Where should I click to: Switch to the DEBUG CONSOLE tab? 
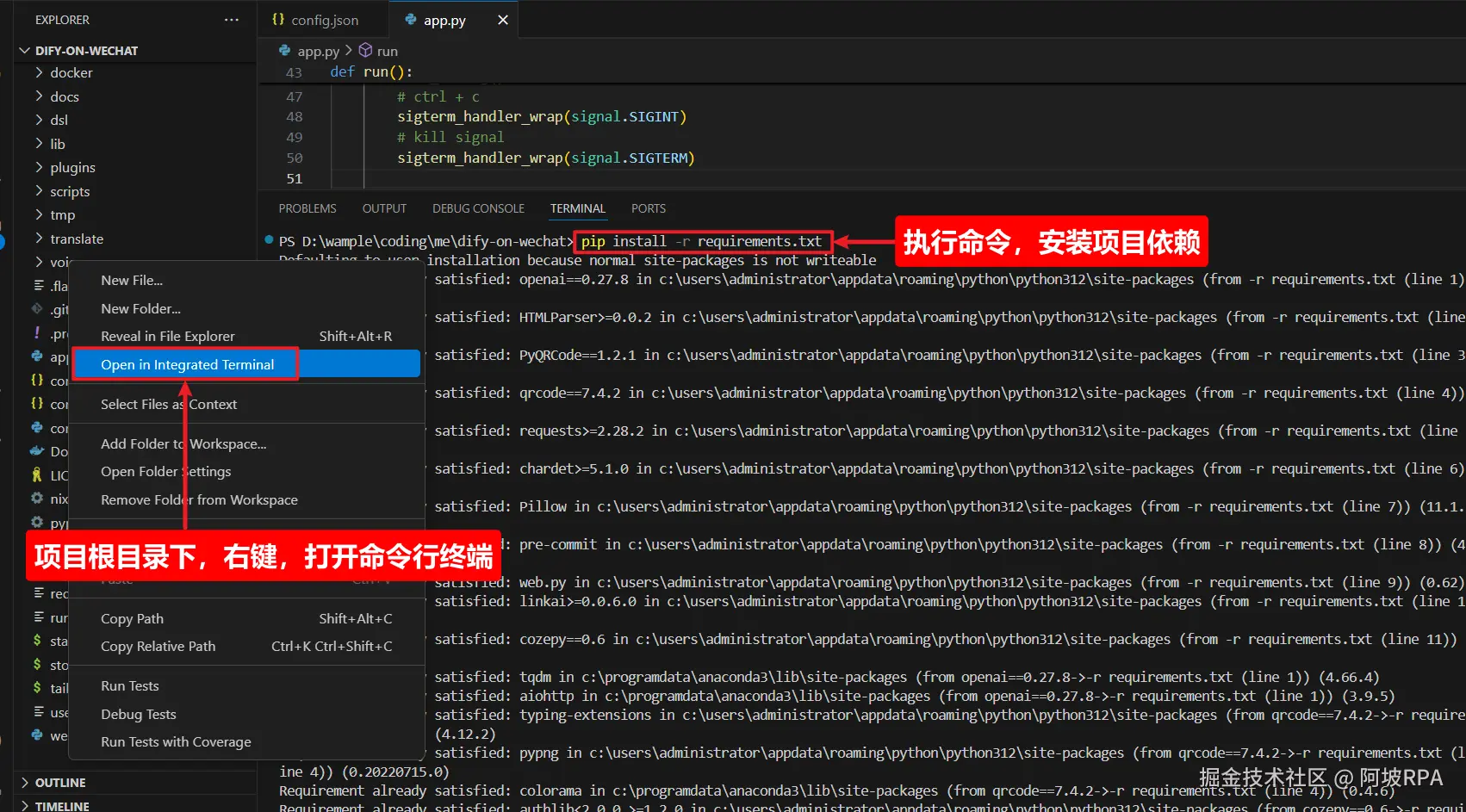(x=478, y=208)
